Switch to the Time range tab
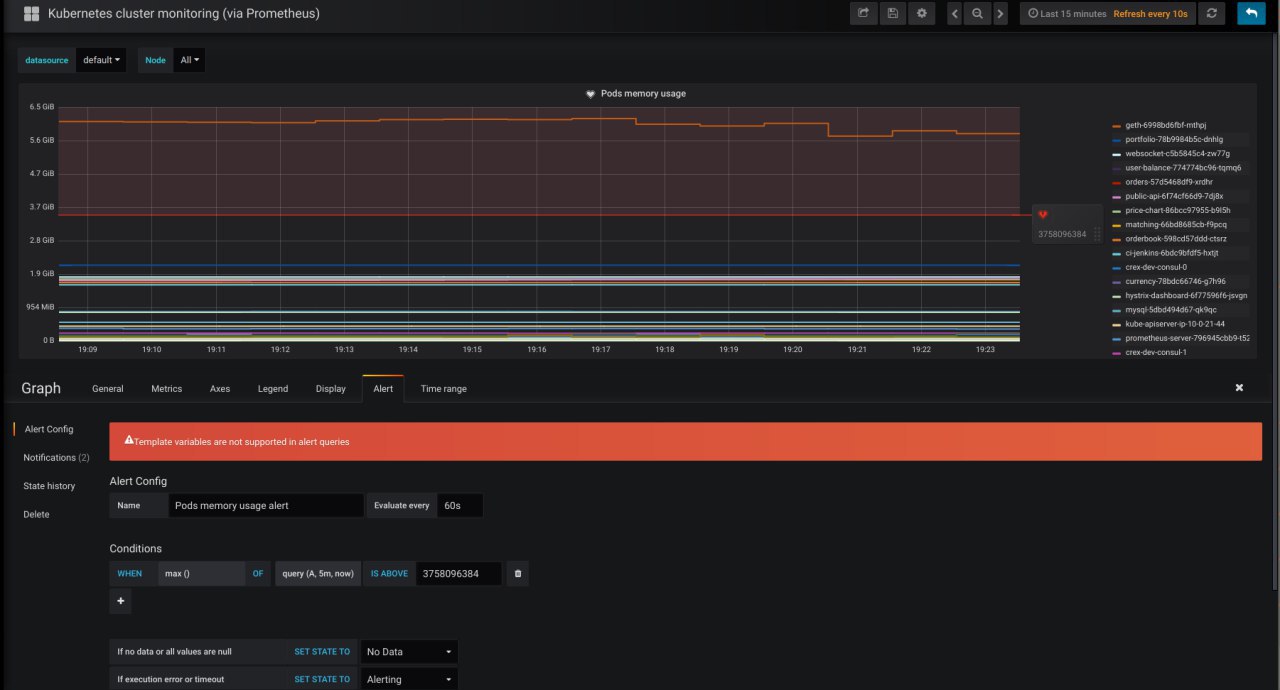Screen dimensions: 1280x690 coord(443,389)
